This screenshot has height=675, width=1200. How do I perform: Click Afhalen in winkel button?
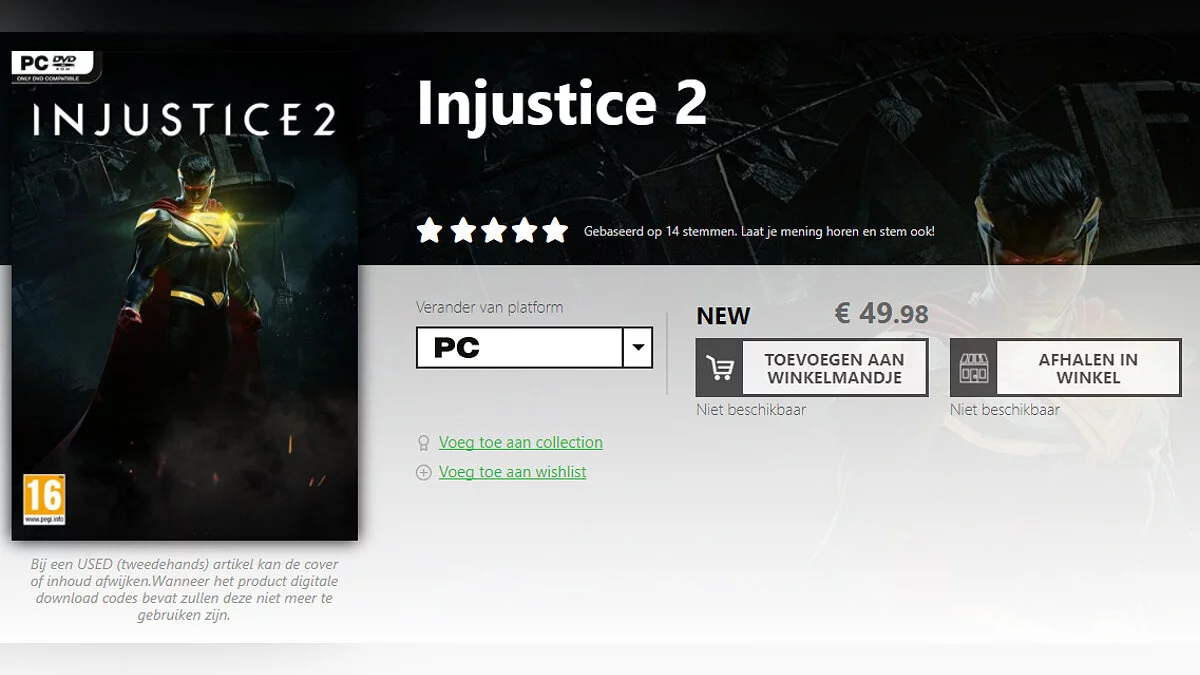click(1066, 368)
